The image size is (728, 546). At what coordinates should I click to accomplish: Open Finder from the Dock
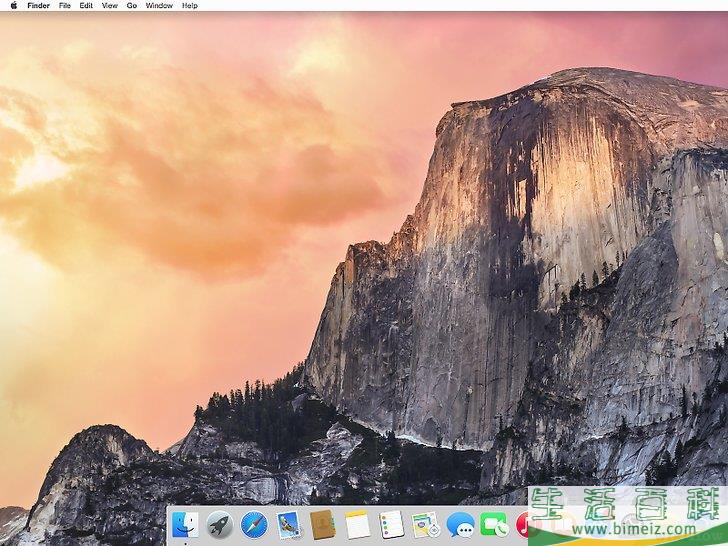pyautogui.click(x=185, y=525)
